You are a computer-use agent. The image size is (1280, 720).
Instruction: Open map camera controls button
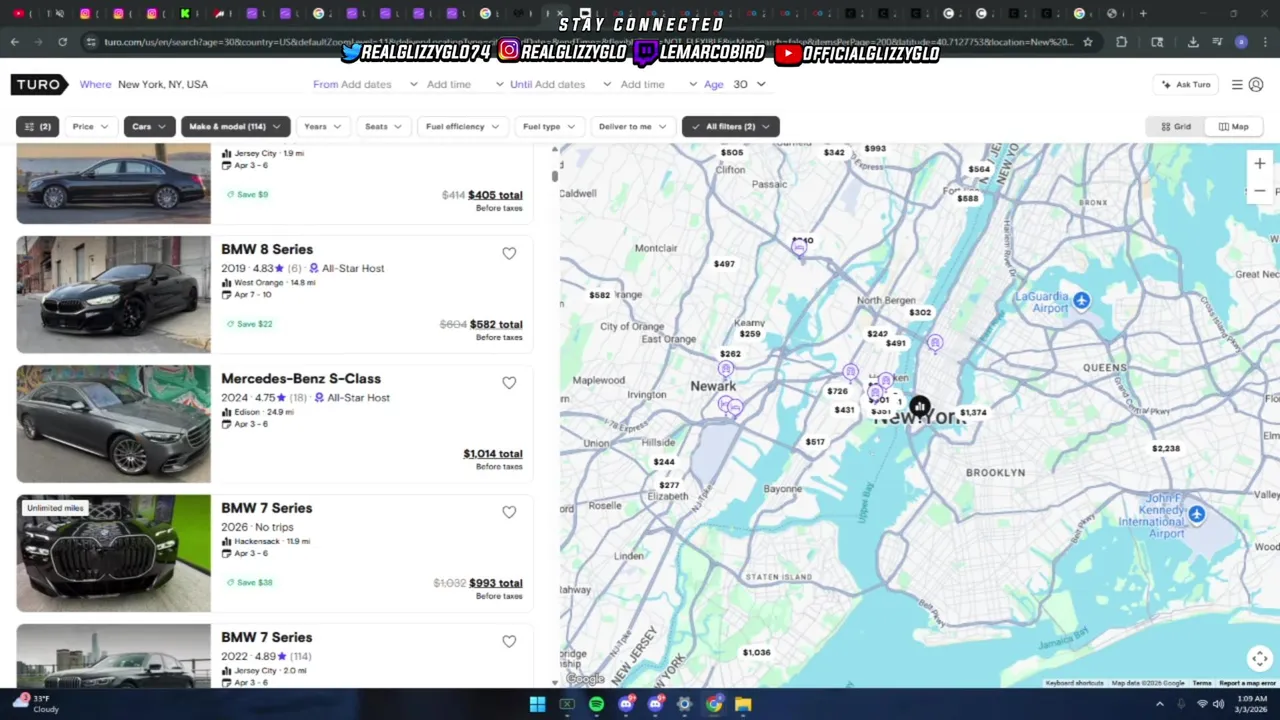pos(1259,658)
